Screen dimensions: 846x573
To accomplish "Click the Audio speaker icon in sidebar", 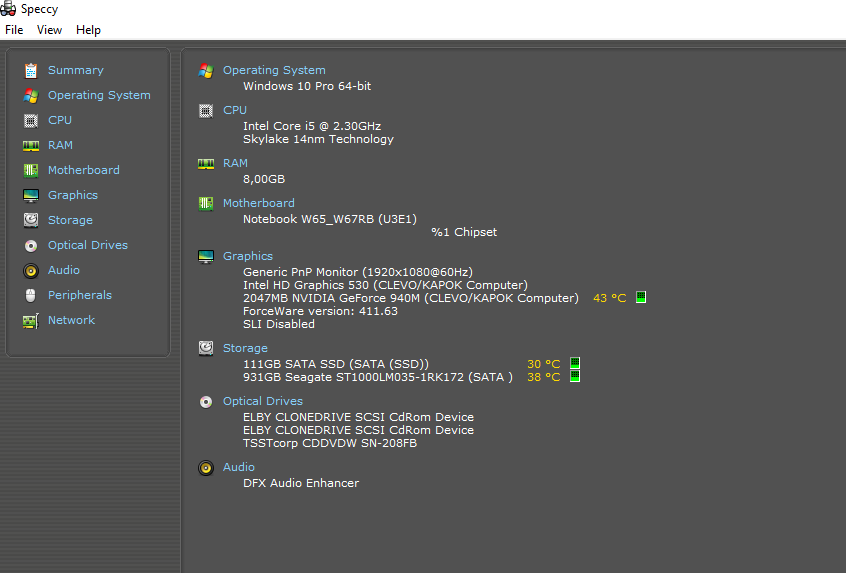I will [31, 270].
